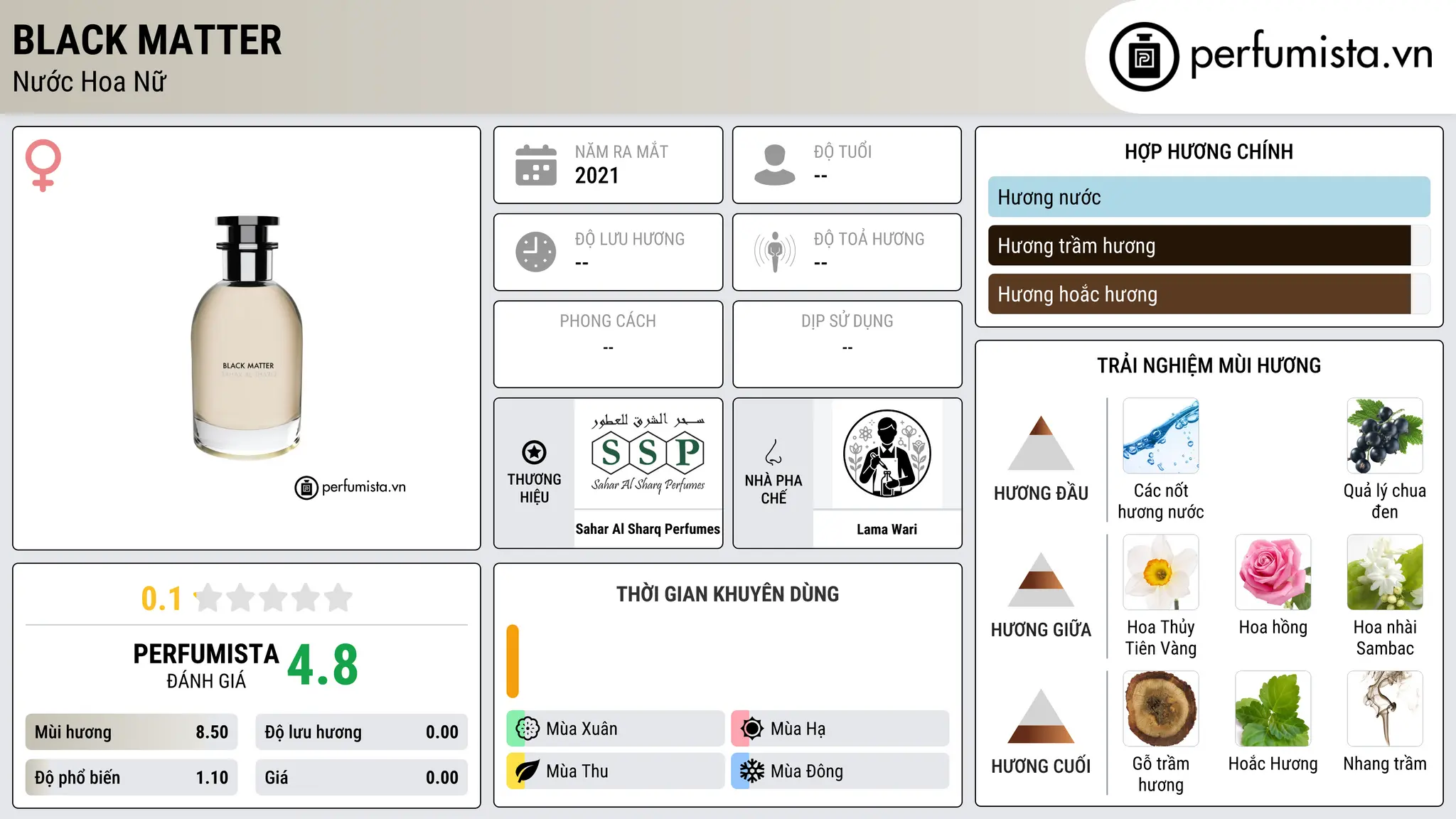Open the Sahar Al Sharq Perfumes logo
The width and height of the screenshot is (1456, 819).
648,454
